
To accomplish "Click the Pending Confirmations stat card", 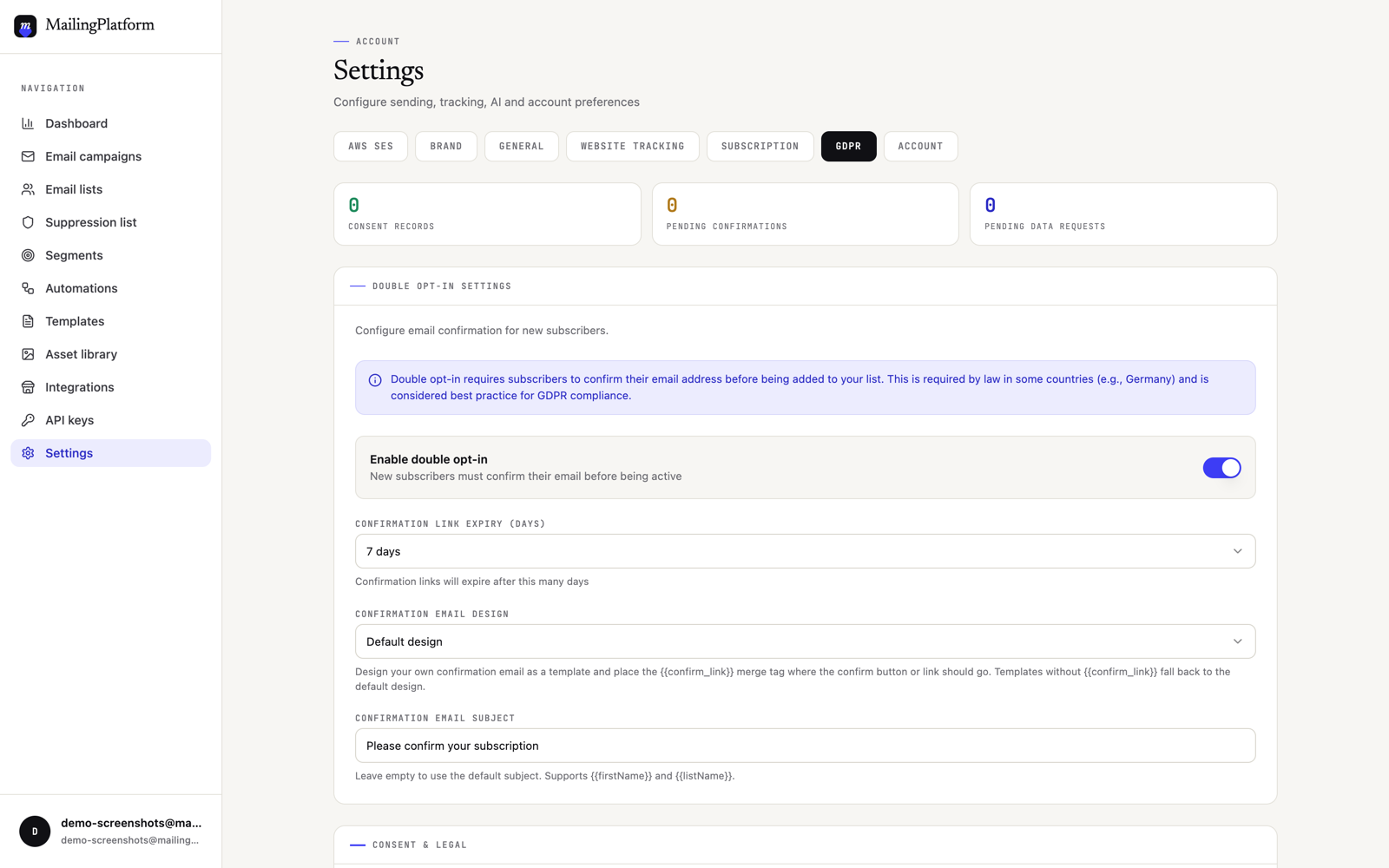I will click(x=805, y=214).
